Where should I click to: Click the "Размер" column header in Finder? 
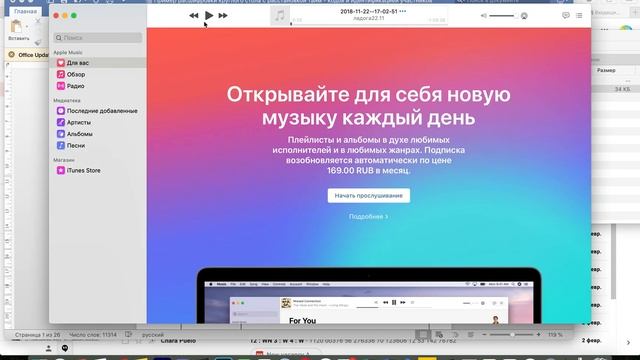point(606,71)
